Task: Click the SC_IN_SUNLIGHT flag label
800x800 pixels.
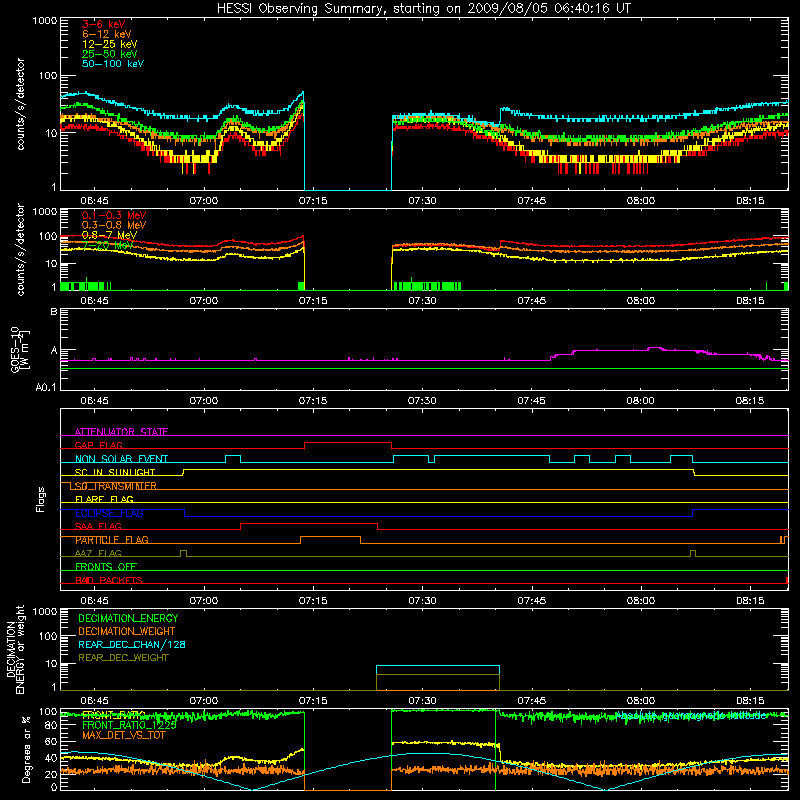Action: pyautogui.click(x=115, y=472)
